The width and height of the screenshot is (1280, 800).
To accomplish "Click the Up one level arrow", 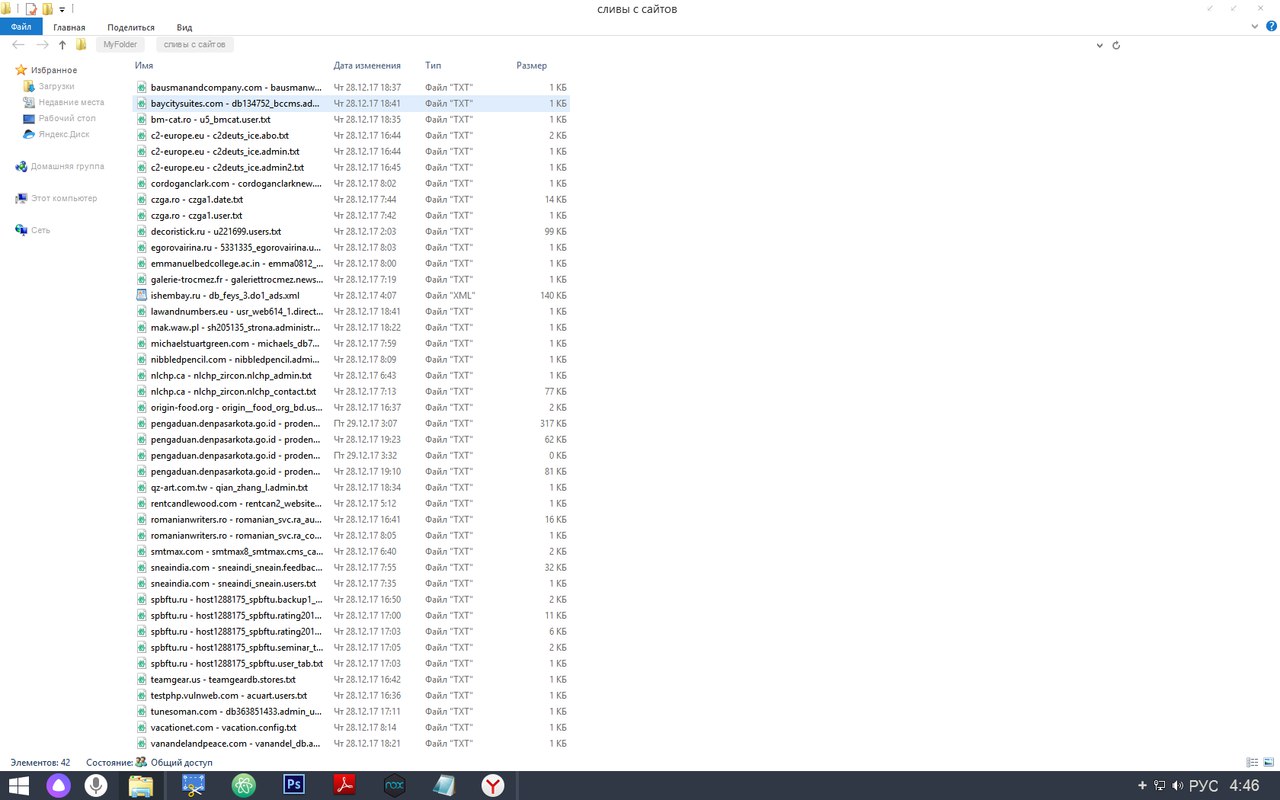I will [x=62, y=45].
